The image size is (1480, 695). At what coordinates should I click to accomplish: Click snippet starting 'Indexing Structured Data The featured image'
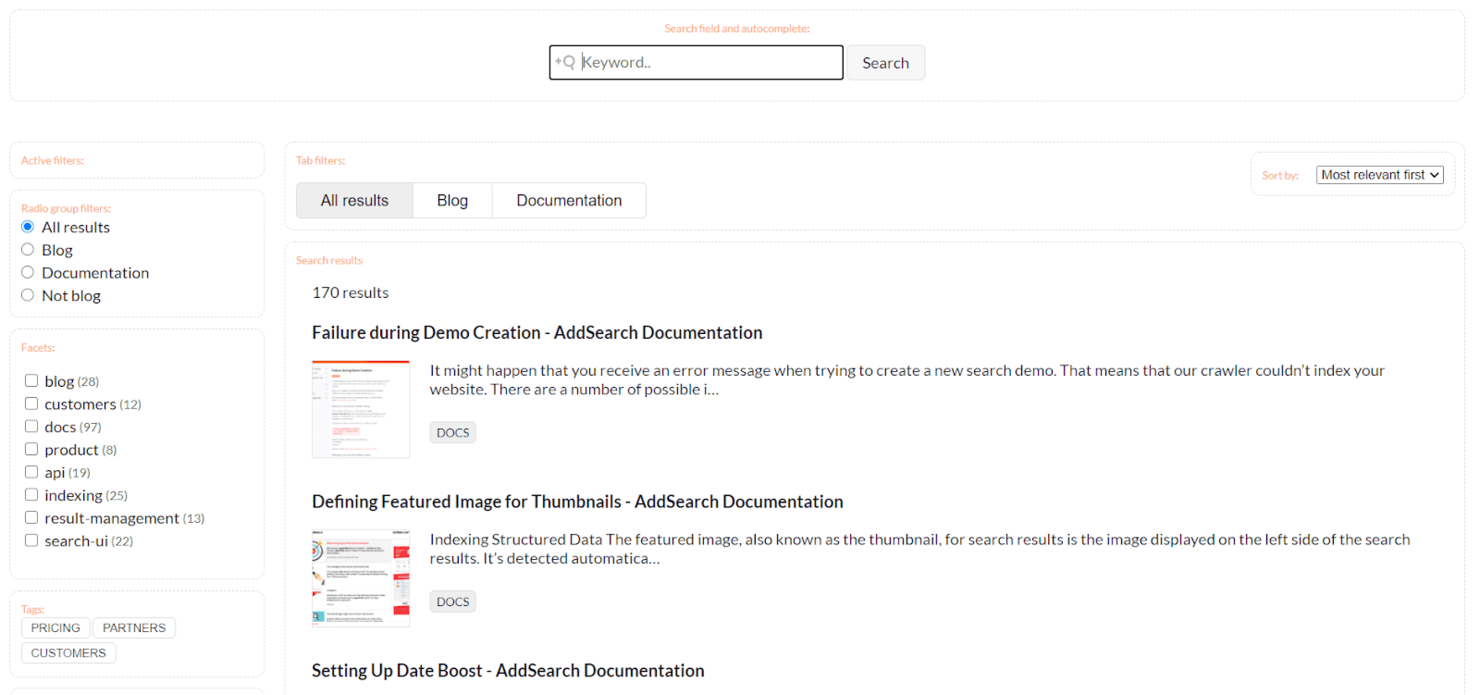[920, 549]
